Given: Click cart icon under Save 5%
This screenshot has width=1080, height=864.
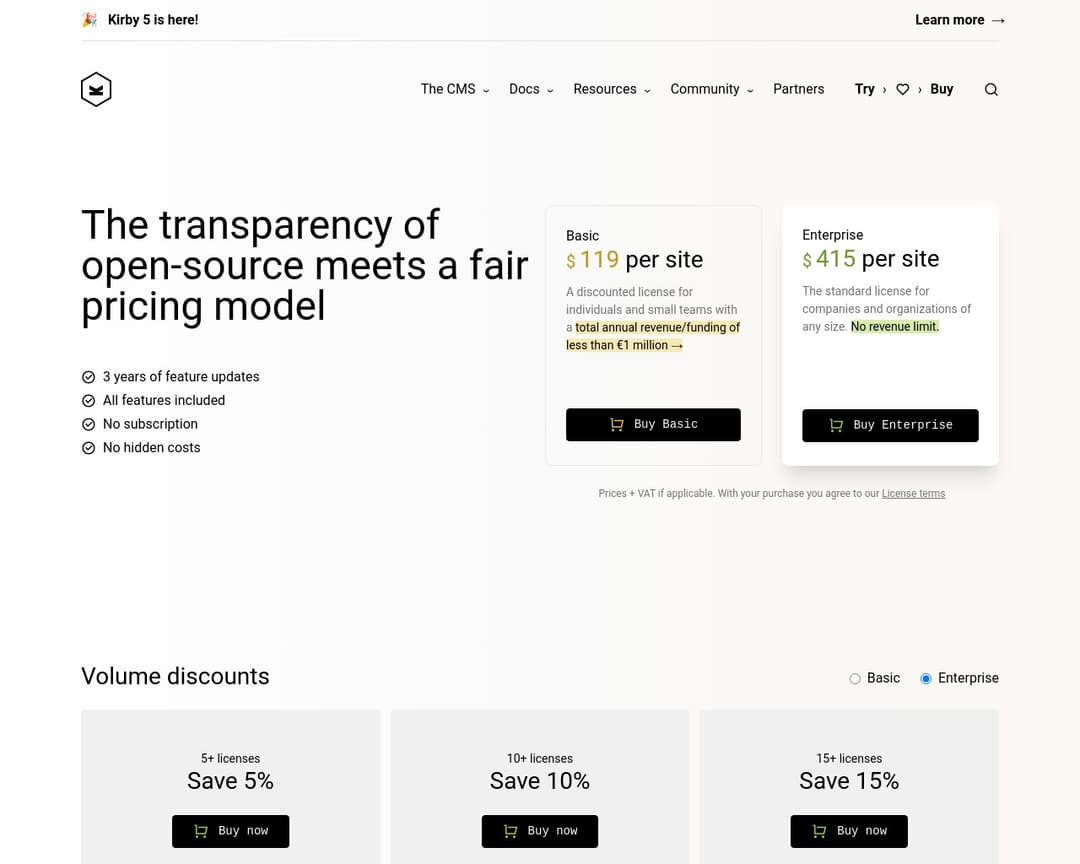Looking at the screenshot, I should [x=201, y=831].
